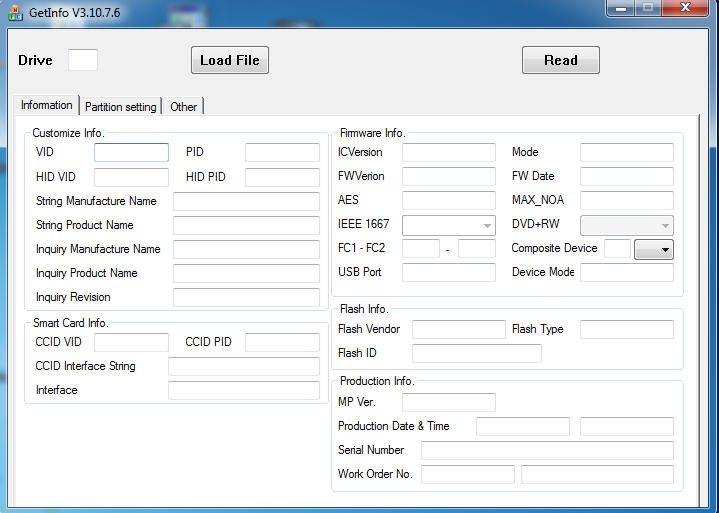The image size is (719, 513).
Task: Focus the VID field
Action: pyautogui.click(x=131, y=152)
